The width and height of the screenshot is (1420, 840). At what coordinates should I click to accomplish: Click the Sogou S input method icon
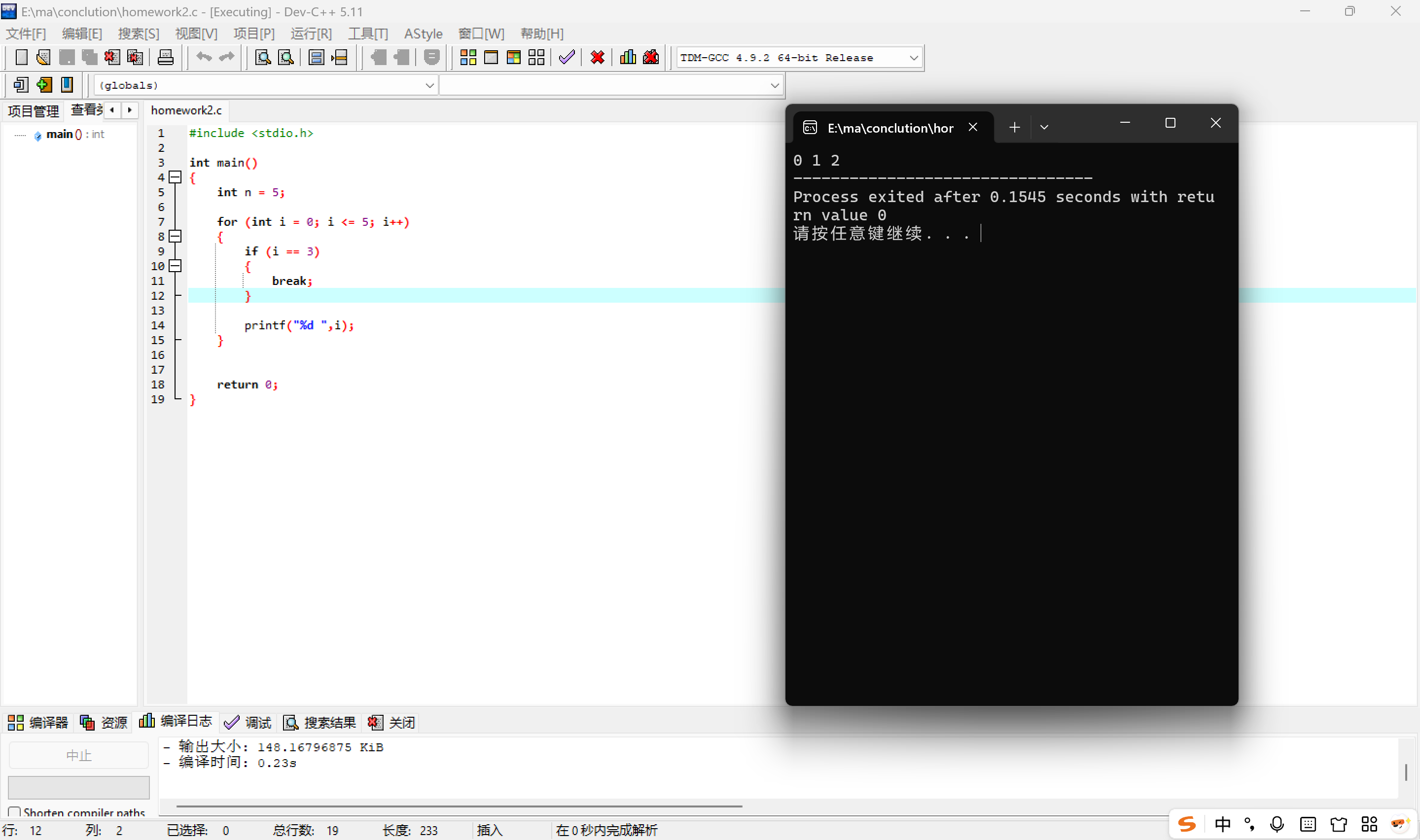[x=1187, y=824]
